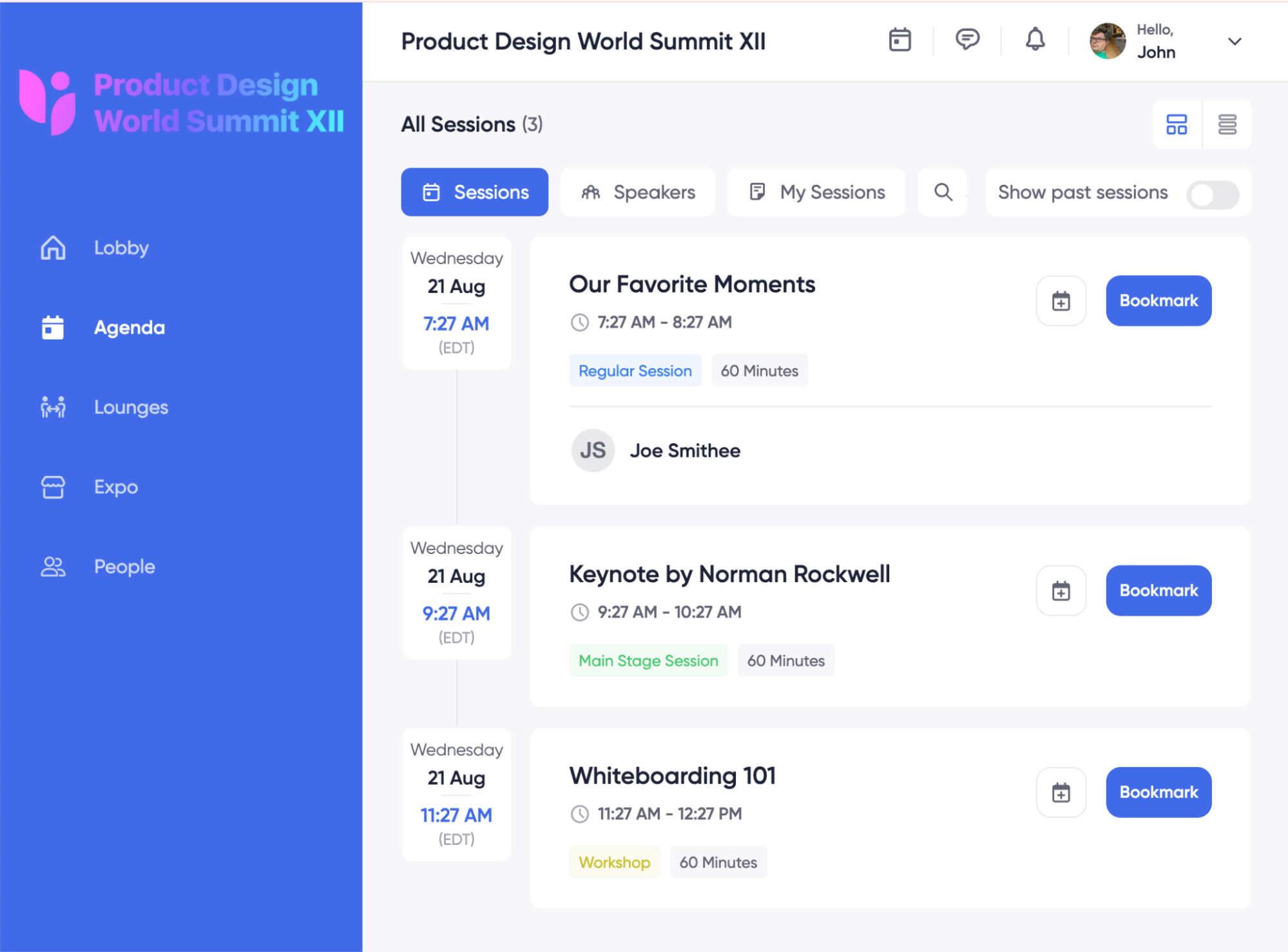This screenshot has width=1288, height=952.
Task: Go to Lobby in sidebar
Action: [121, 248]
